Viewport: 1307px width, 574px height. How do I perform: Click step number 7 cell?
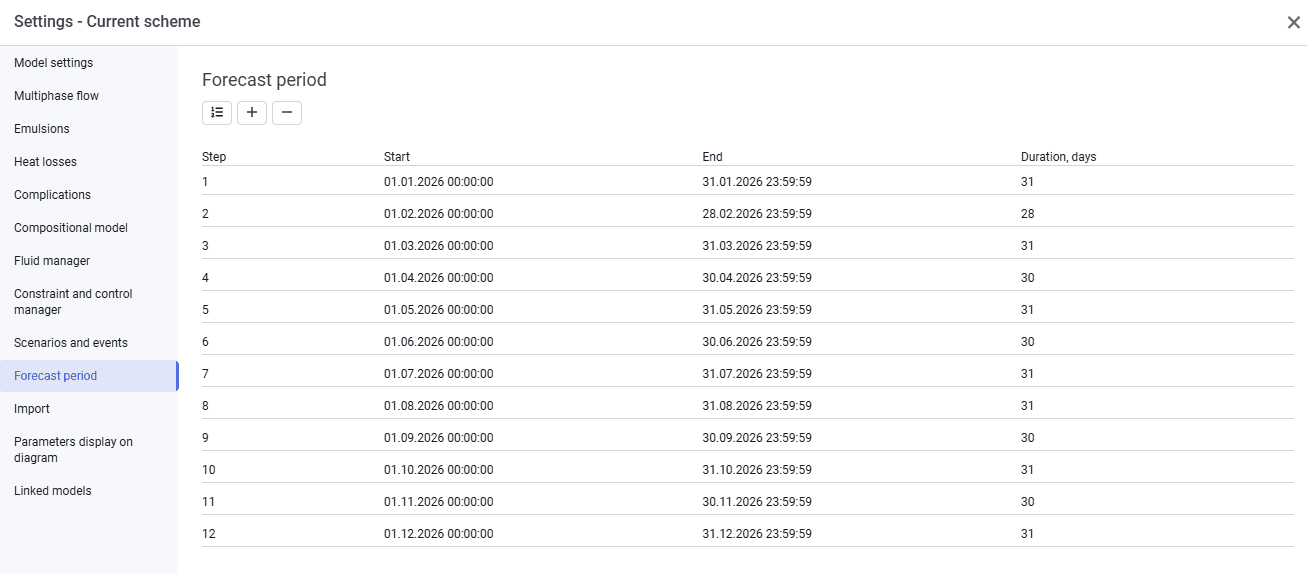(x=205, y=374)
